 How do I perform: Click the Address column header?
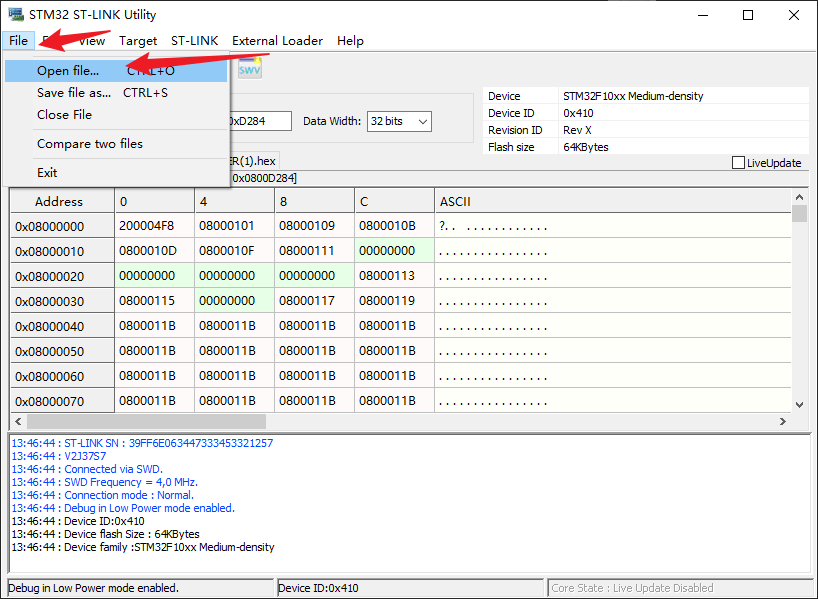click(x=62, y=201)
